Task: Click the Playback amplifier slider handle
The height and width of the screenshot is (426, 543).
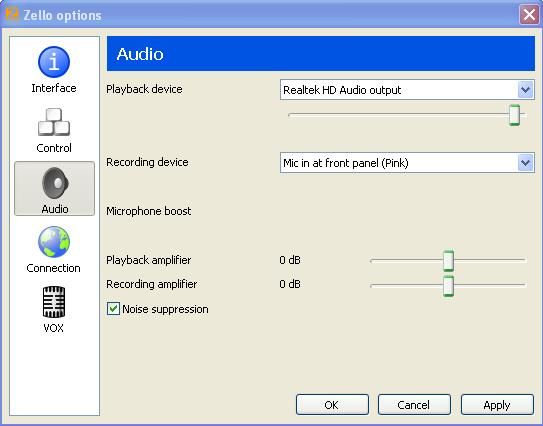Action: (448, 260)
